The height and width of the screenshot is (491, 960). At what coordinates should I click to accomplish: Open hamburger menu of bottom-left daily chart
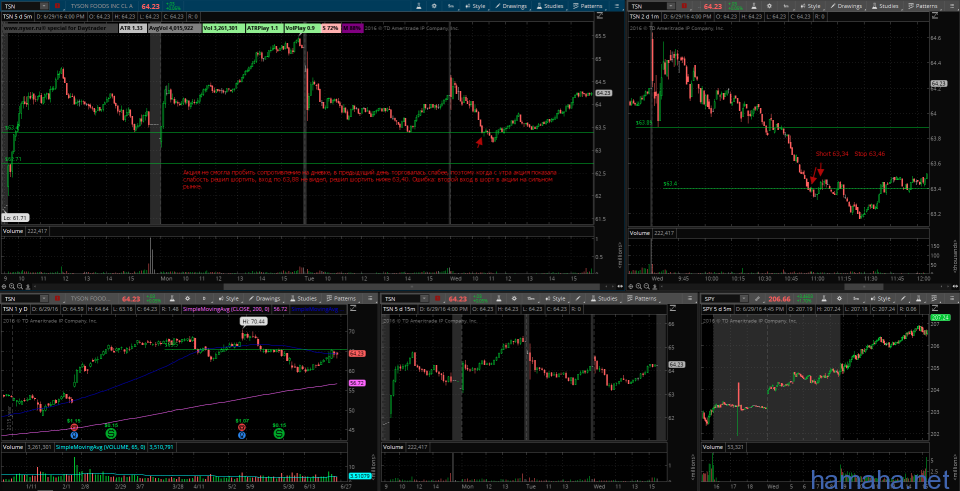click(370, 298)
